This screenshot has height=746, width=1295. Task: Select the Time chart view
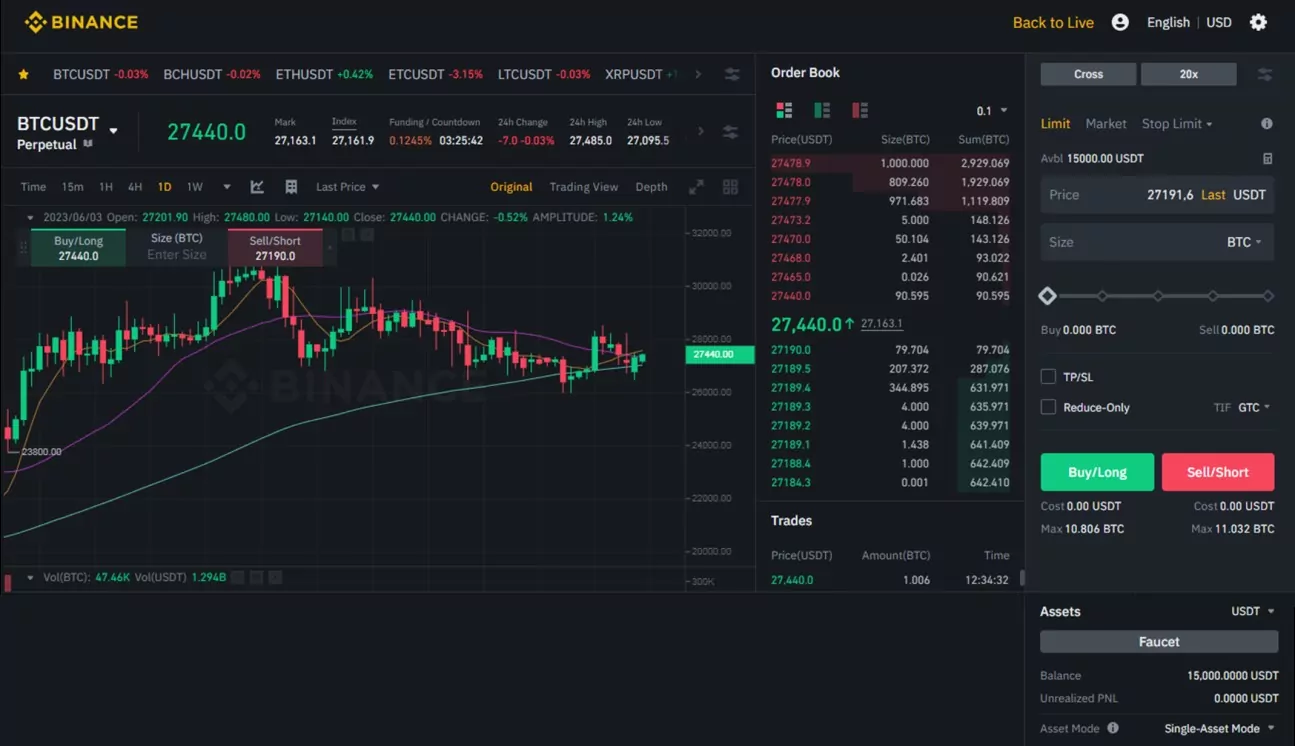pyautogui.click(x=33, y=187)
